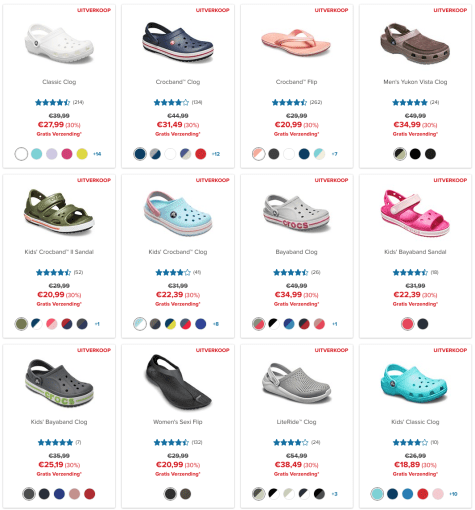The image size is (475, 510).
Task: Select the dark navy swatch for Kids' Bayaband Sandal
Action: pos(423,324)
